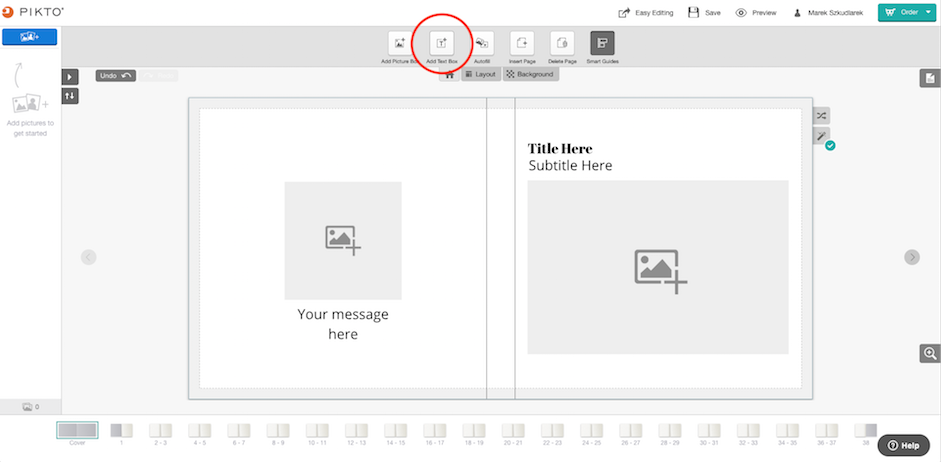Click the Add Picture Box icon
The image size is (941, 462).
point(400,43)
